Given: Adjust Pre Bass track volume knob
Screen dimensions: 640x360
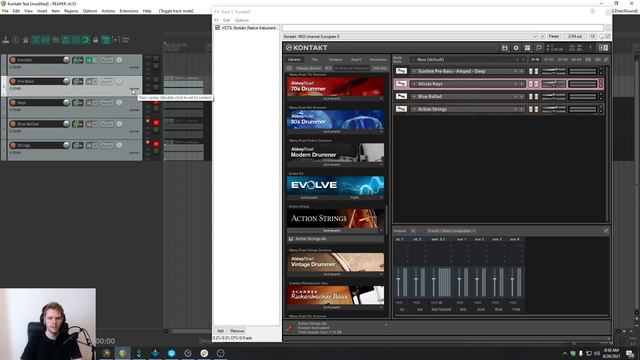Looking at the screenshot, I should pyautogui.click(x=66, y=81).
